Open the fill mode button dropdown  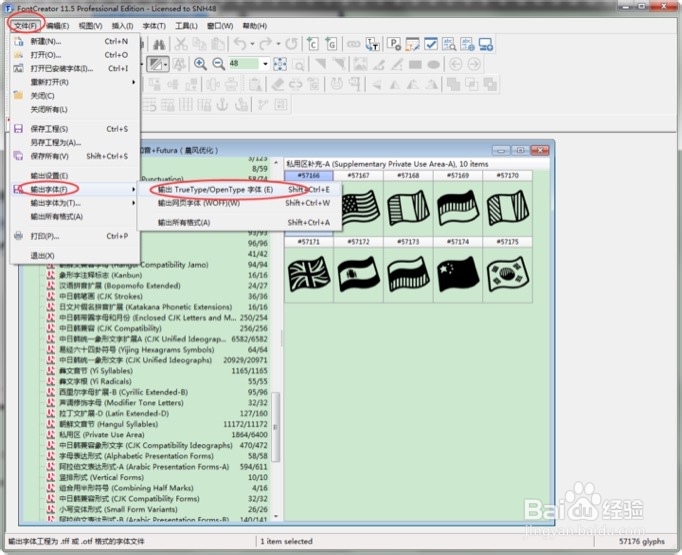click(166, 64)
